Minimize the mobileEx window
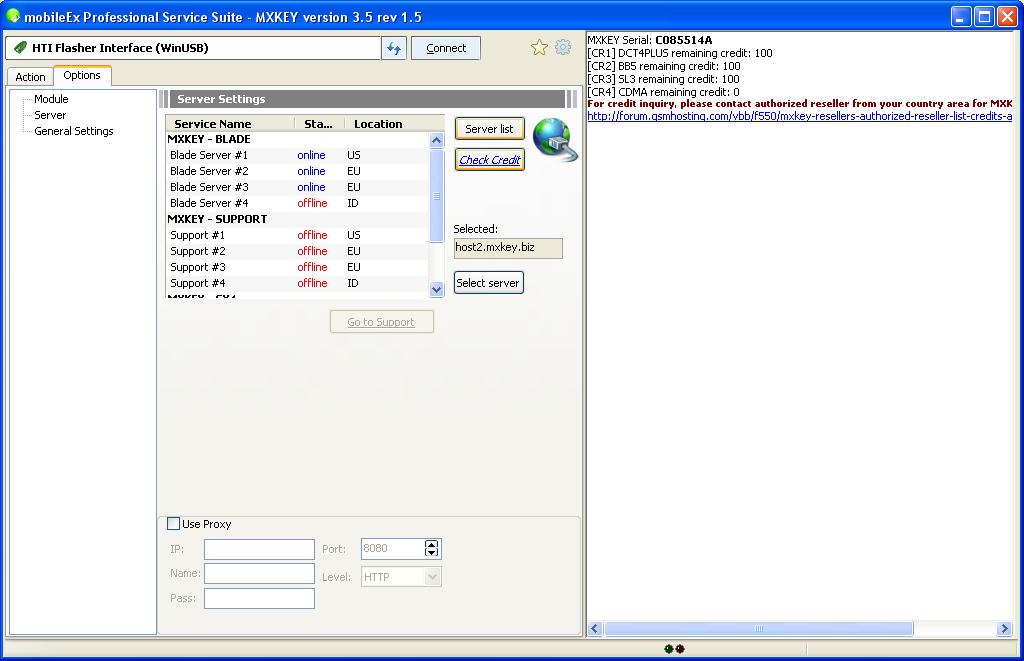 click(961, 16)
